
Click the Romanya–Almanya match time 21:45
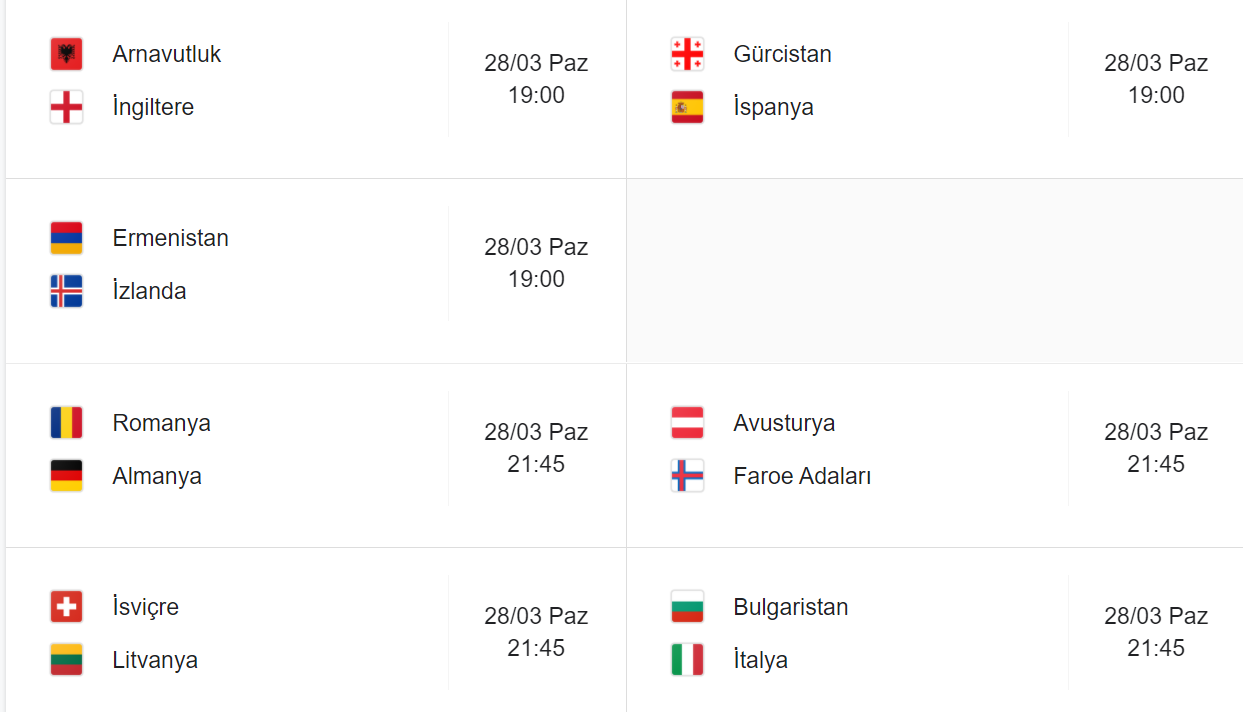click(536, 464)
